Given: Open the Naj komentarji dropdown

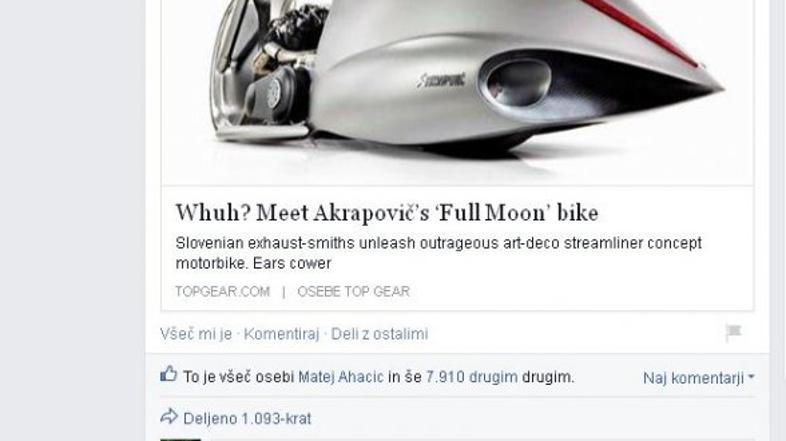Looking at the screenshot, I should pos(698,378).
